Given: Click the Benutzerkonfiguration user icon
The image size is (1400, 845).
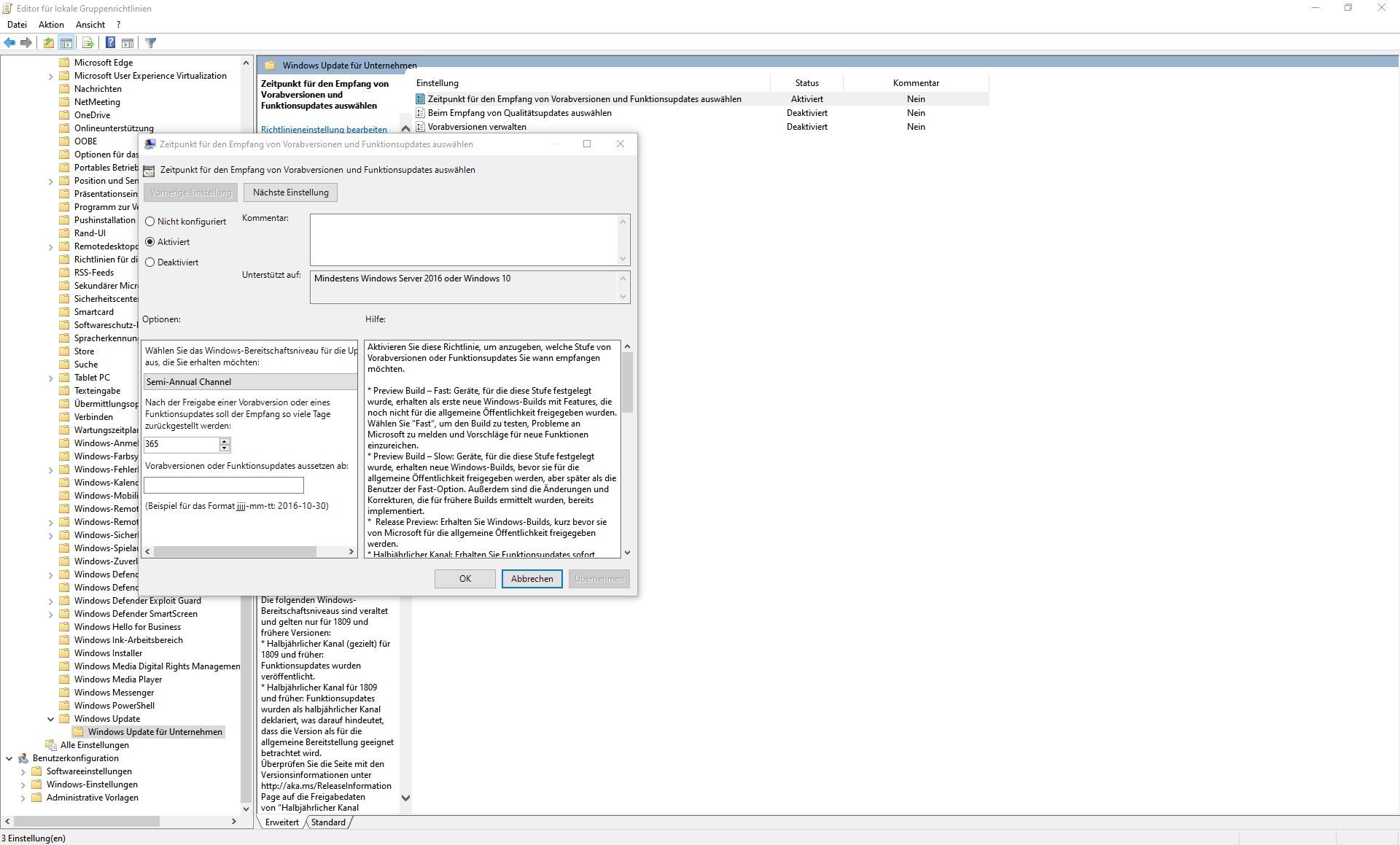Looking at the screenshot, I should pos(23,758).
